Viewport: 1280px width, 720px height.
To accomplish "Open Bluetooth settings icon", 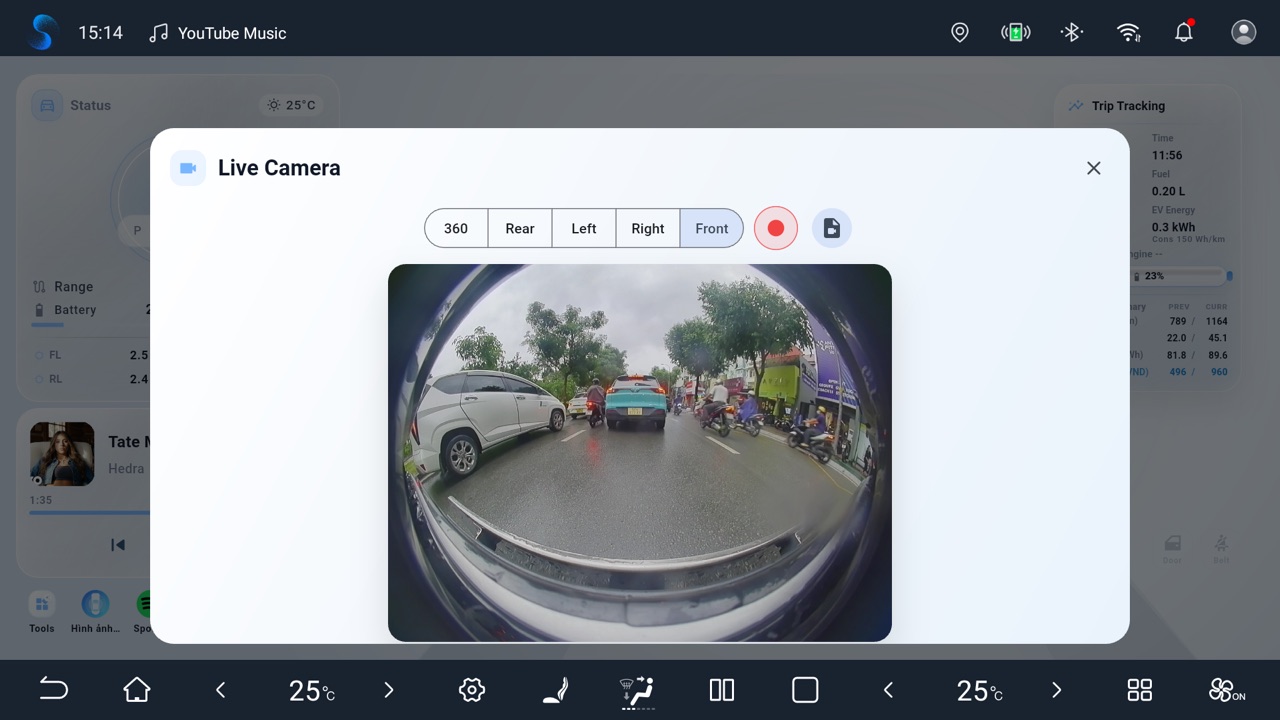I will [x=1072, y=32].
